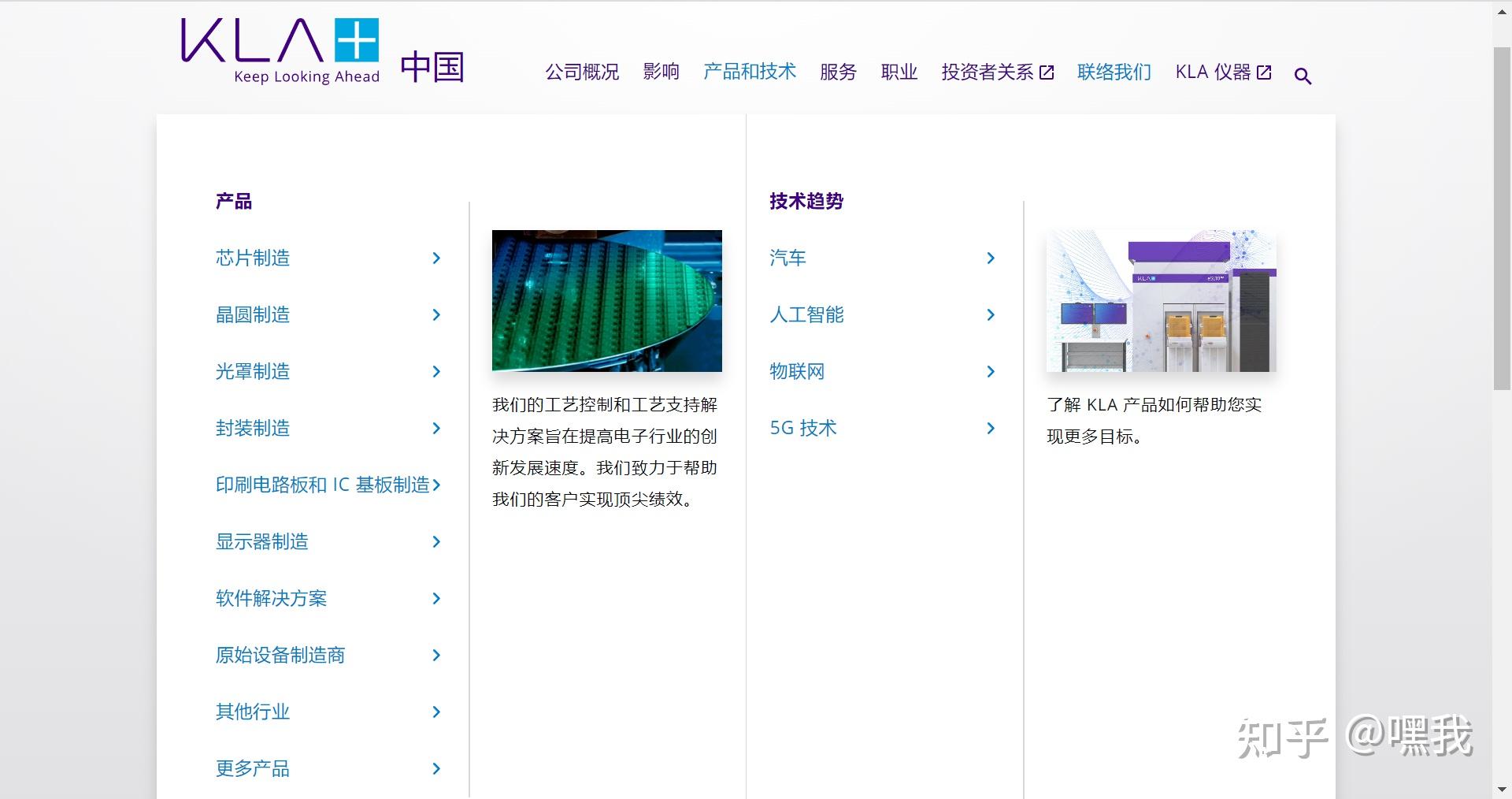Viewport: 1512px width, 799px height.
Task: Click the external-link icon beside 投资者关系
Action: [1047, 72]
